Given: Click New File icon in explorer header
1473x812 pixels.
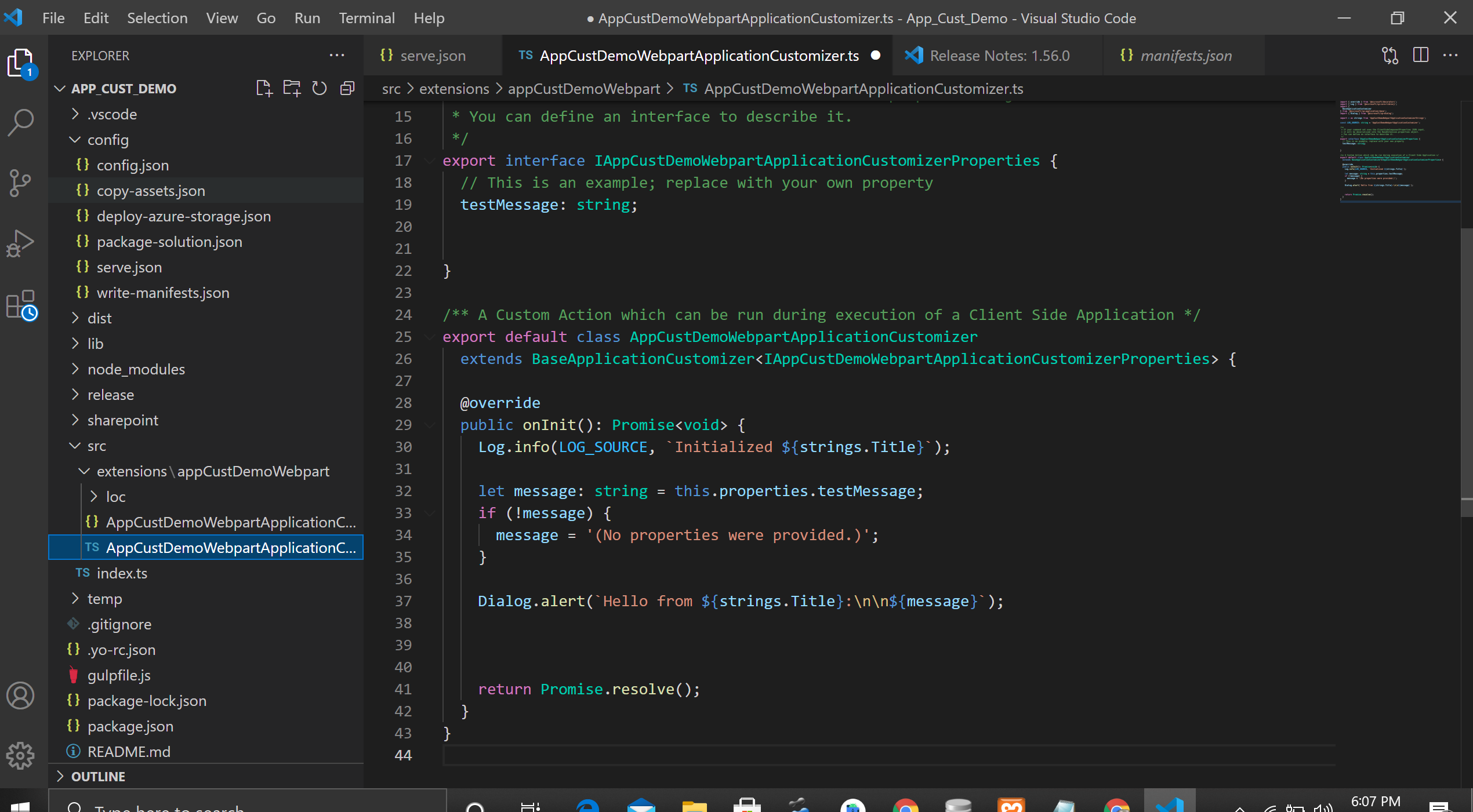Looking at the screenshot, I should (x=264, y=88).
